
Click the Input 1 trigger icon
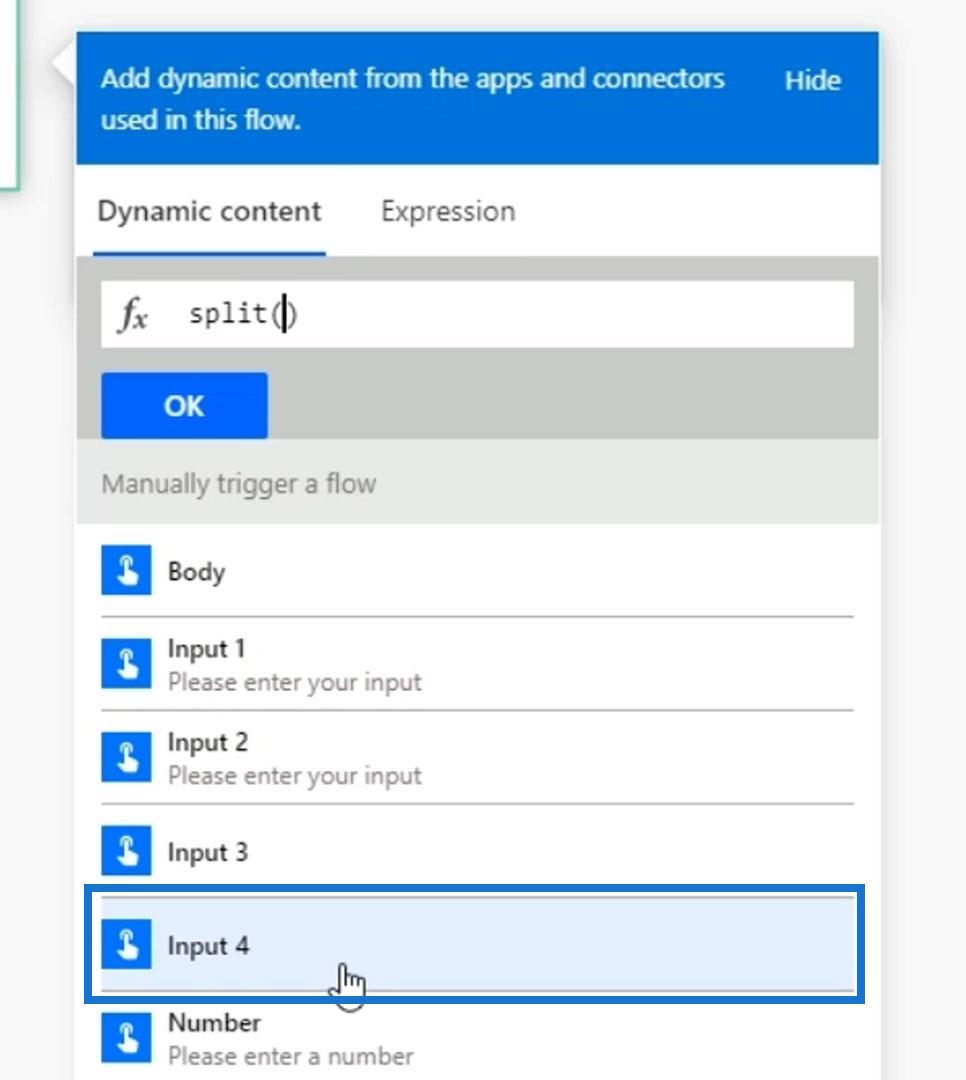tap(126, 664)
